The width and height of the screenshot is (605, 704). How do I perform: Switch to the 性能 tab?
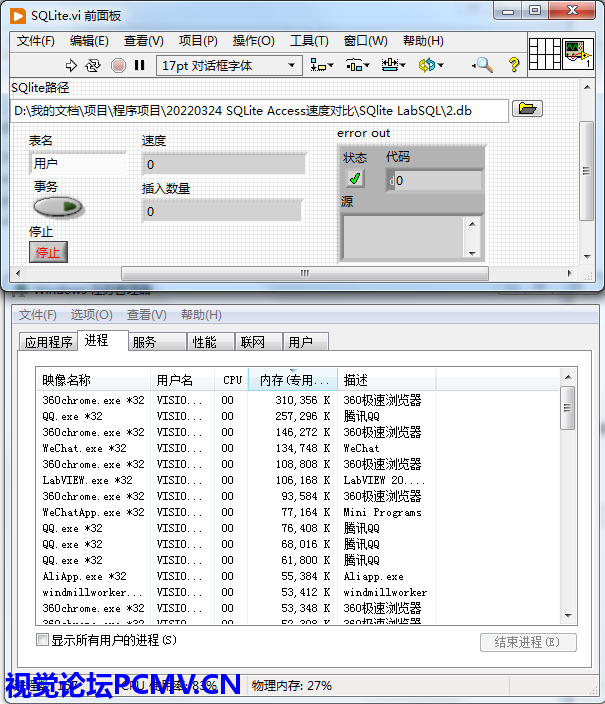tap(205, 342)
